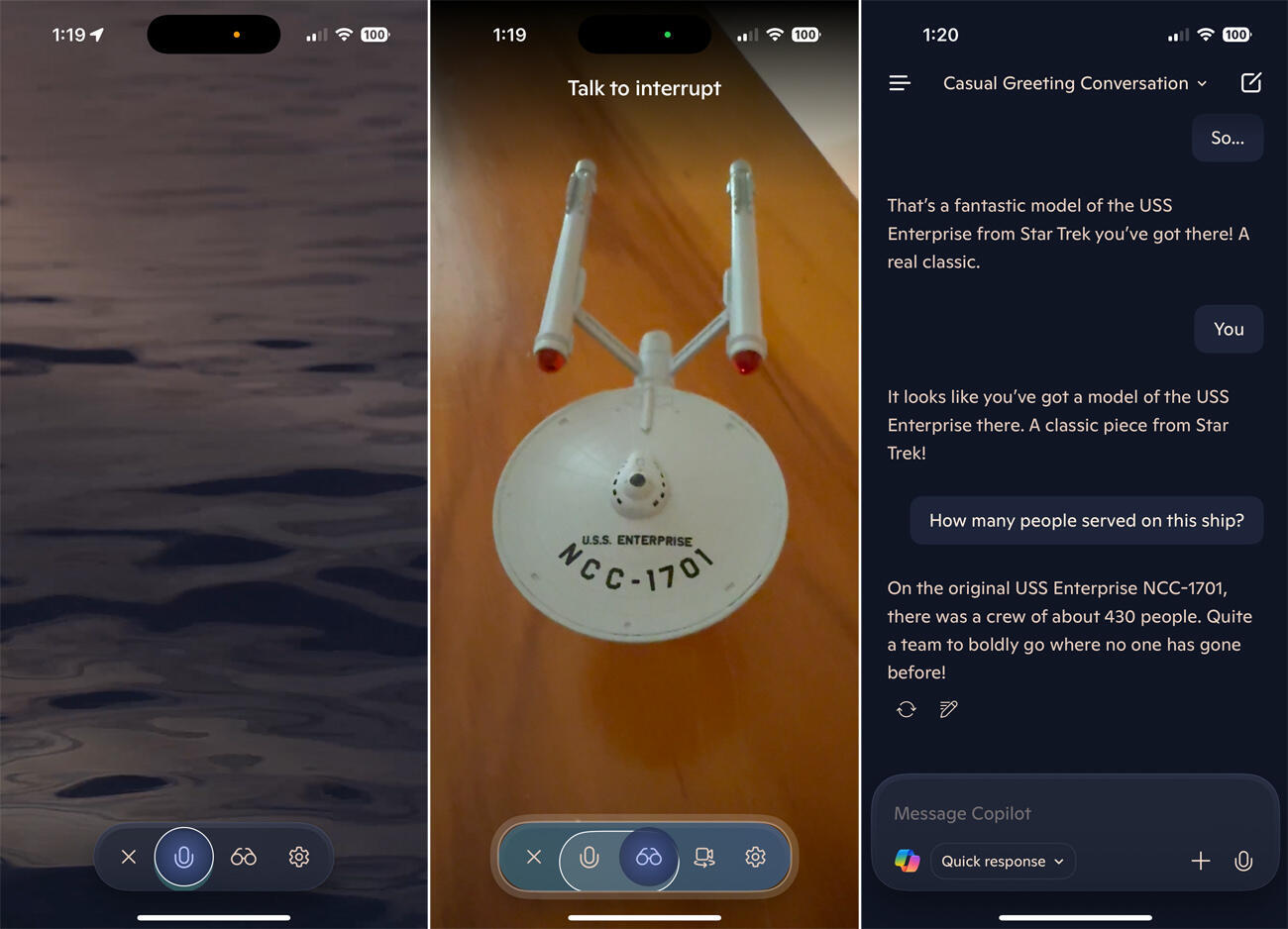Enable Copilot Vision glasses on the water-background screen
The width and height of the screenshot is (1288, 929).
click(244, 857)
